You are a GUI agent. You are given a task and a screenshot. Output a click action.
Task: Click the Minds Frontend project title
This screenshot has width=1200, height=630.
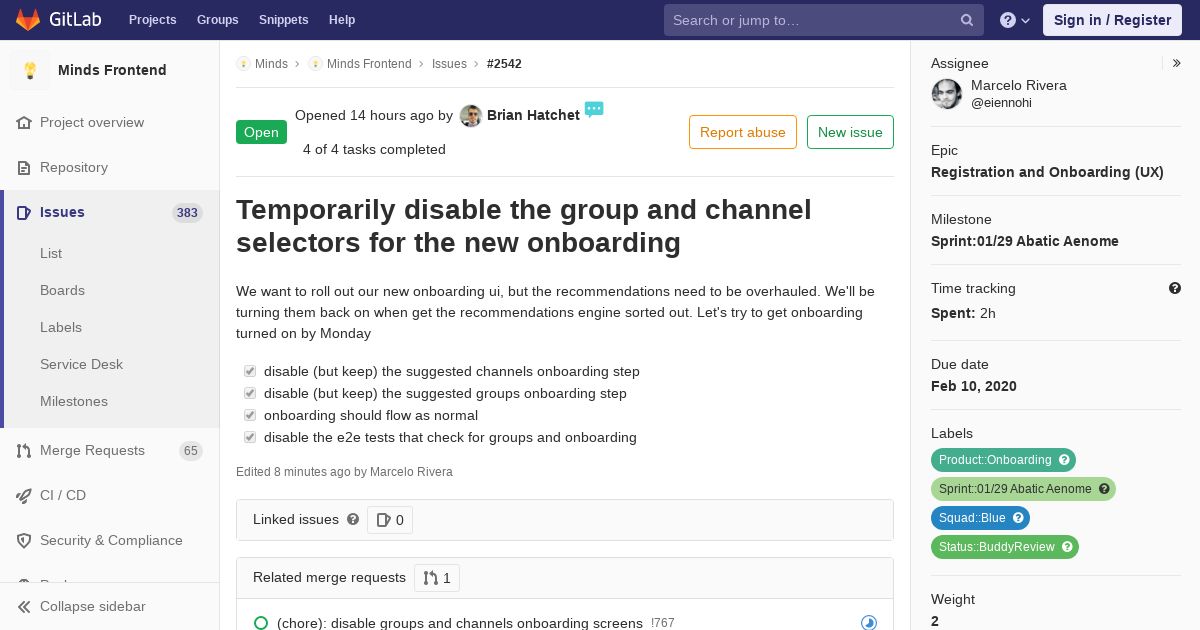click(x=112, y=70)
